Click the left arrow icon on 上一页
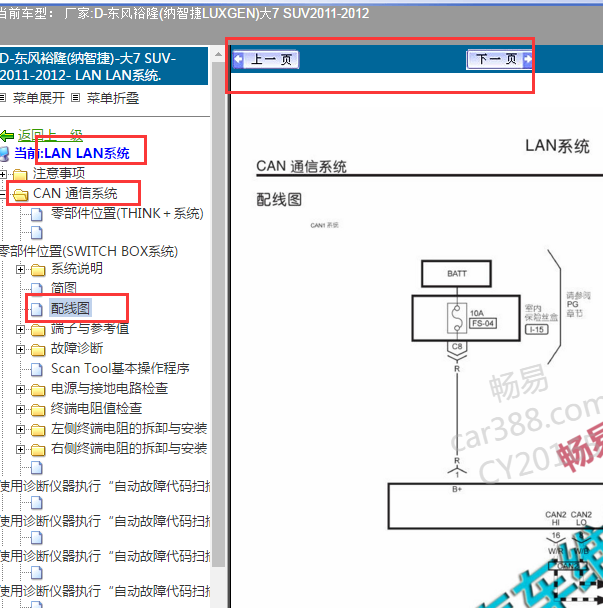Viewport: 603px width, 608px height. [238, 59]
